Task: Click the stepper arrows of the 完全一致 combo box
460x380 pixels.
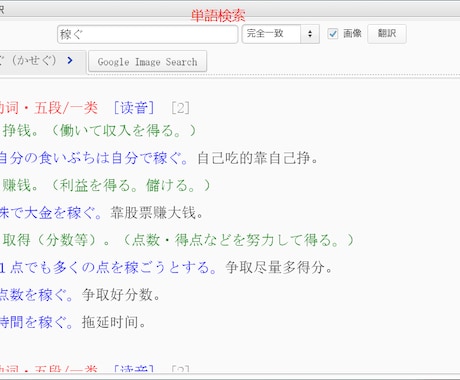Action: point(310,34)
